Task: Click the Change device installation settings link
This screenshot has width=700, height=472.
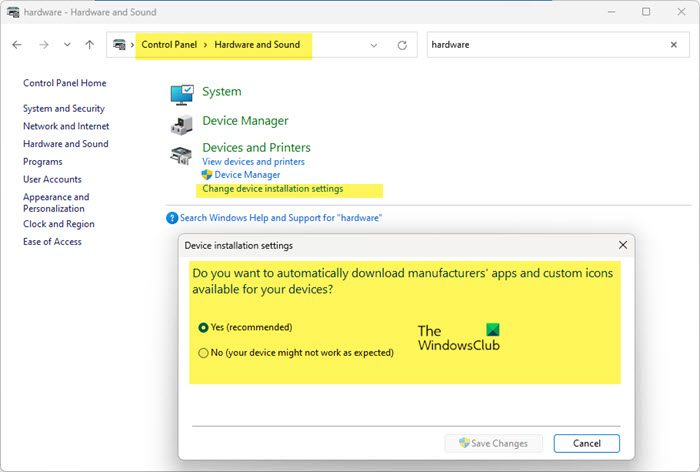Action: [272, 188]
